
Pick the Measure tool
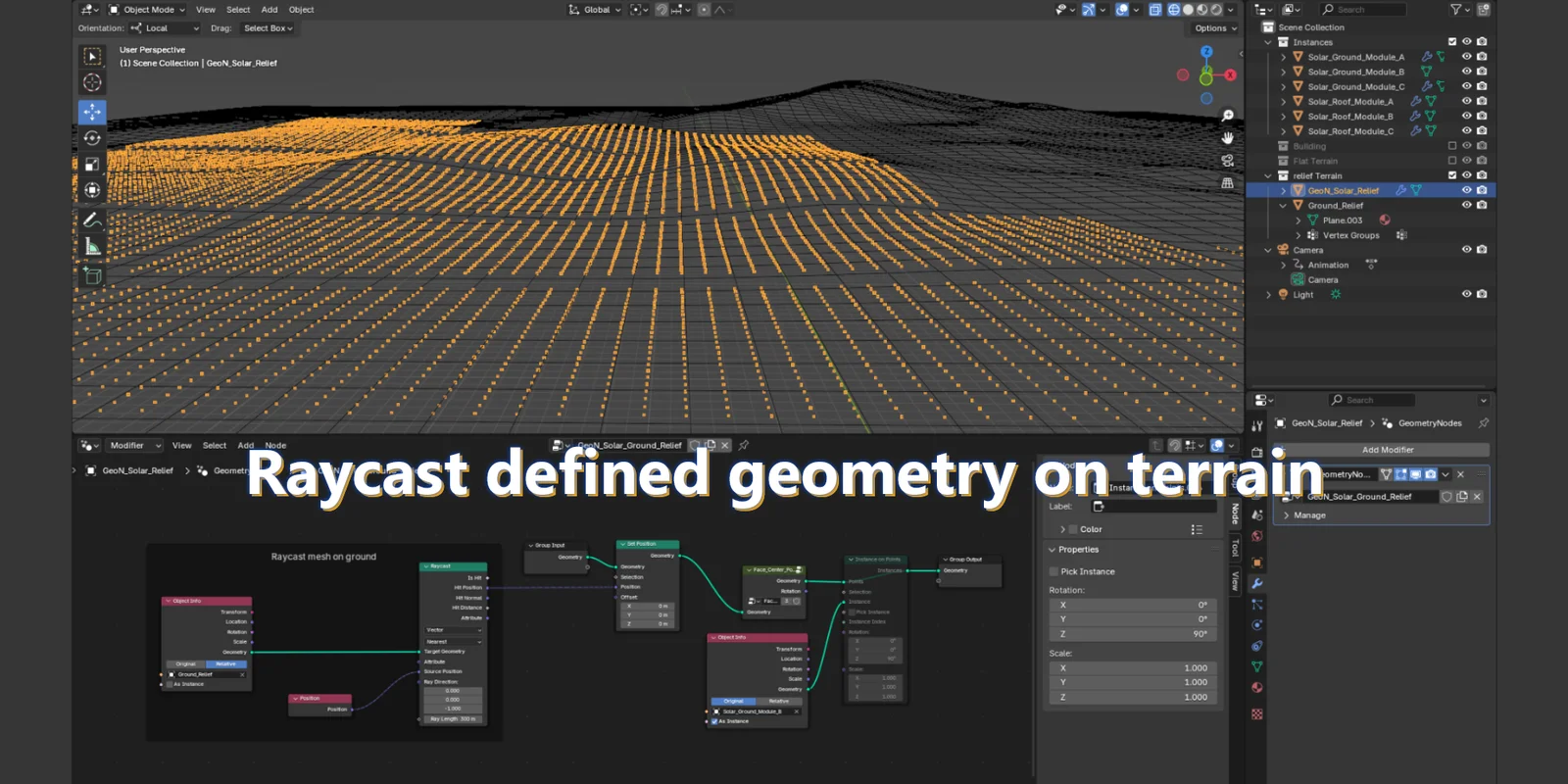[92, 247]
